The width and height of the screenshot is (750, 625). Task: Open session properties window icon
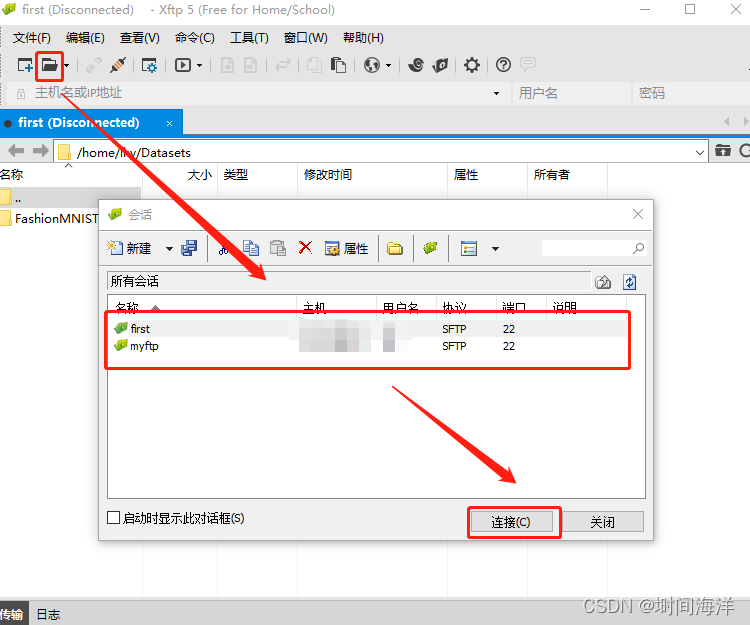(149, 65)
